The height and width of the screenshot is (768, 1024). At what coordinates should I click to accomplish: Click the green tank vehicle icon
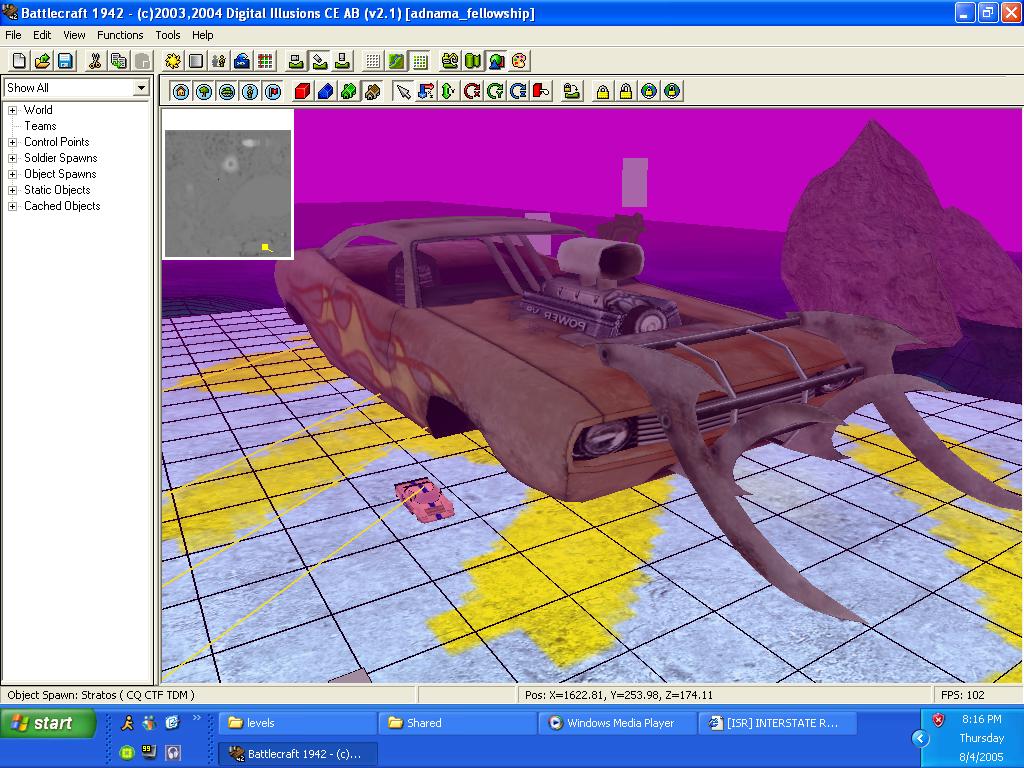pos(449,61)
